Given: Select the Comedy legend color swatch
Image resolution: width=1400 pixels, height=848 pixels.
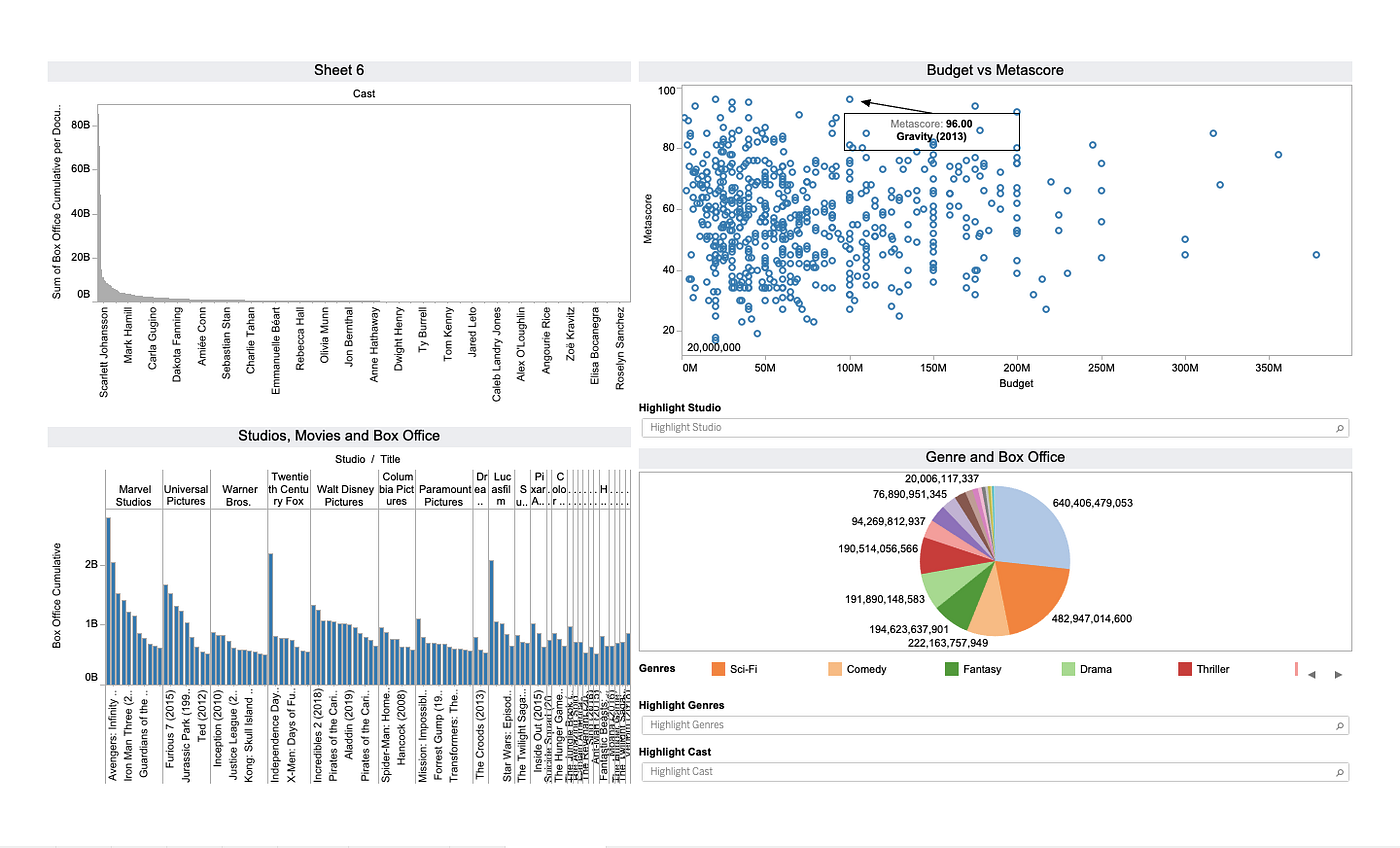Looking at the screenshot, I should tap(833, 668).
